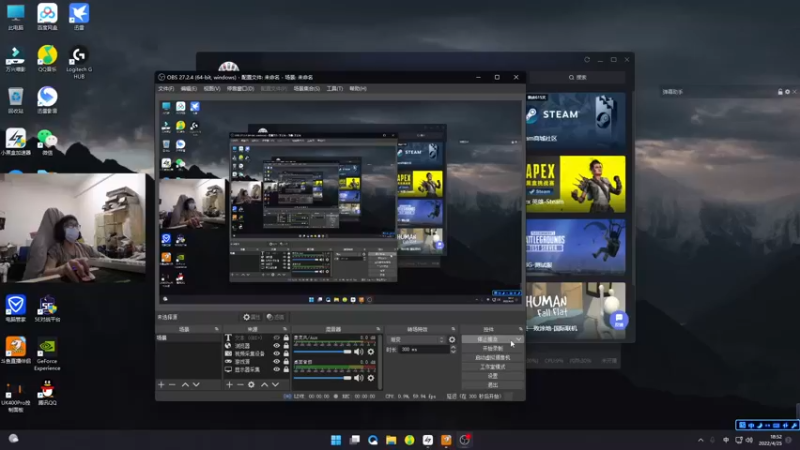Click the 开始录制 start recording button

[493, 348]
